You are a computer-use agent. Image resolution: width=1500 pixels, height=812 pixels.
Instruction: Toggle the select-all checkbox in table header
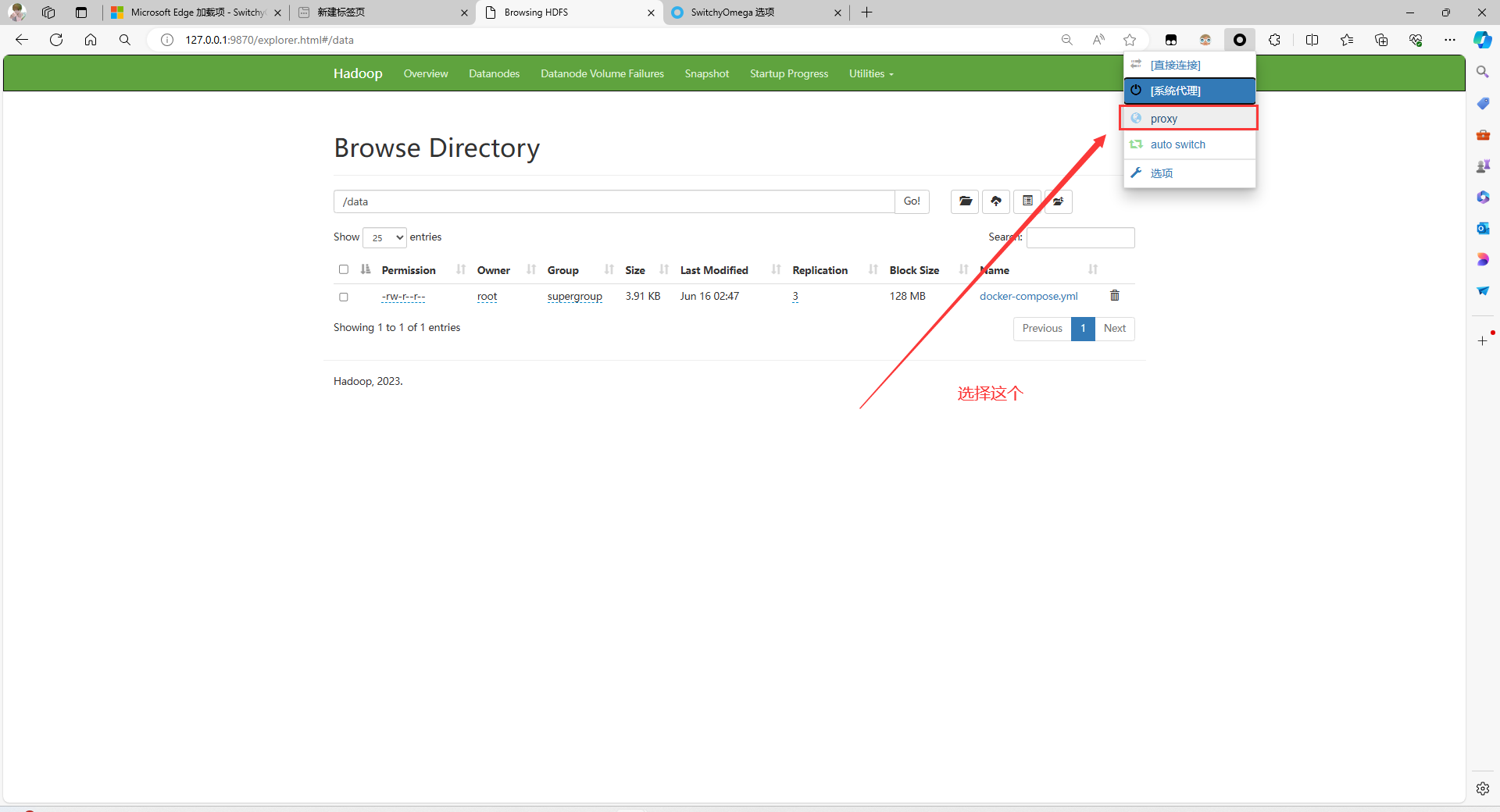344,269
